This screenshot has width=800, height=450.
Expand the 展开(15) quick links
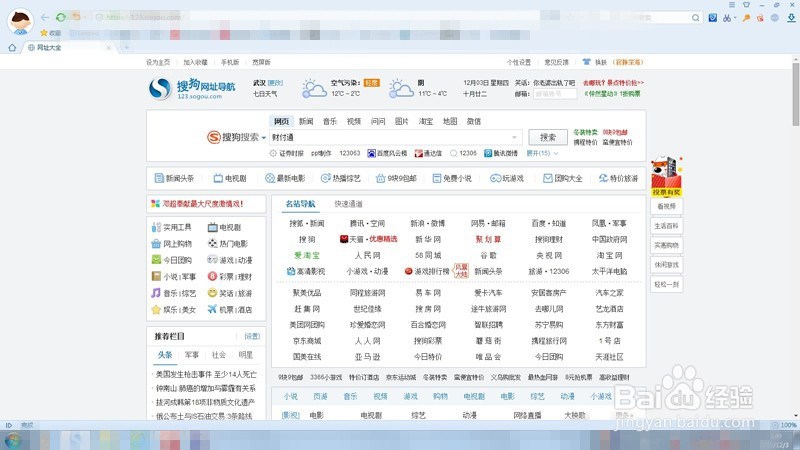tap(542, 153)
